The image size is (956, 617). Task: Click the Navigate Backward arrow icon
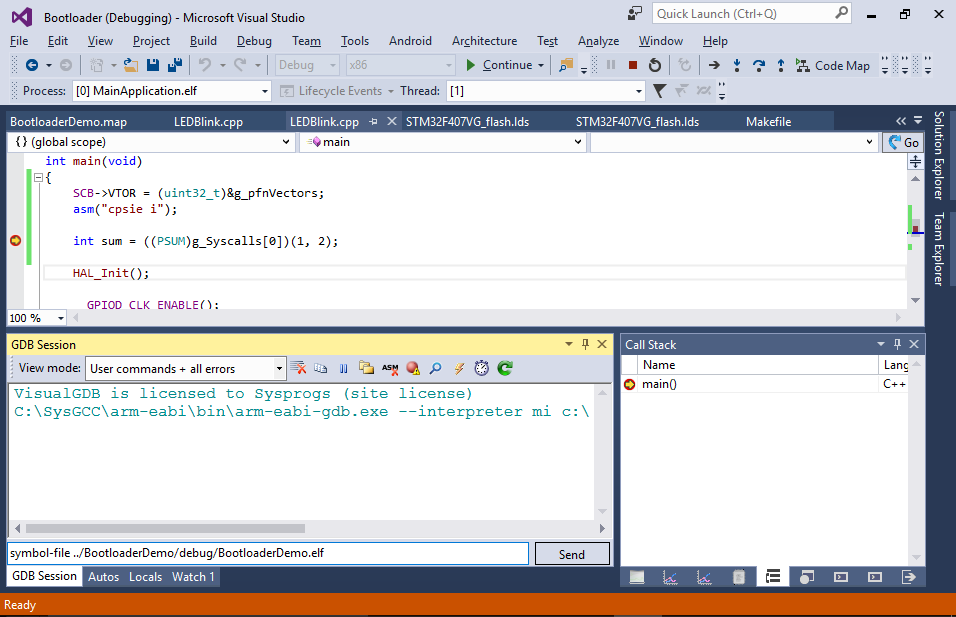pyautogui.click(x=32, y=65)
